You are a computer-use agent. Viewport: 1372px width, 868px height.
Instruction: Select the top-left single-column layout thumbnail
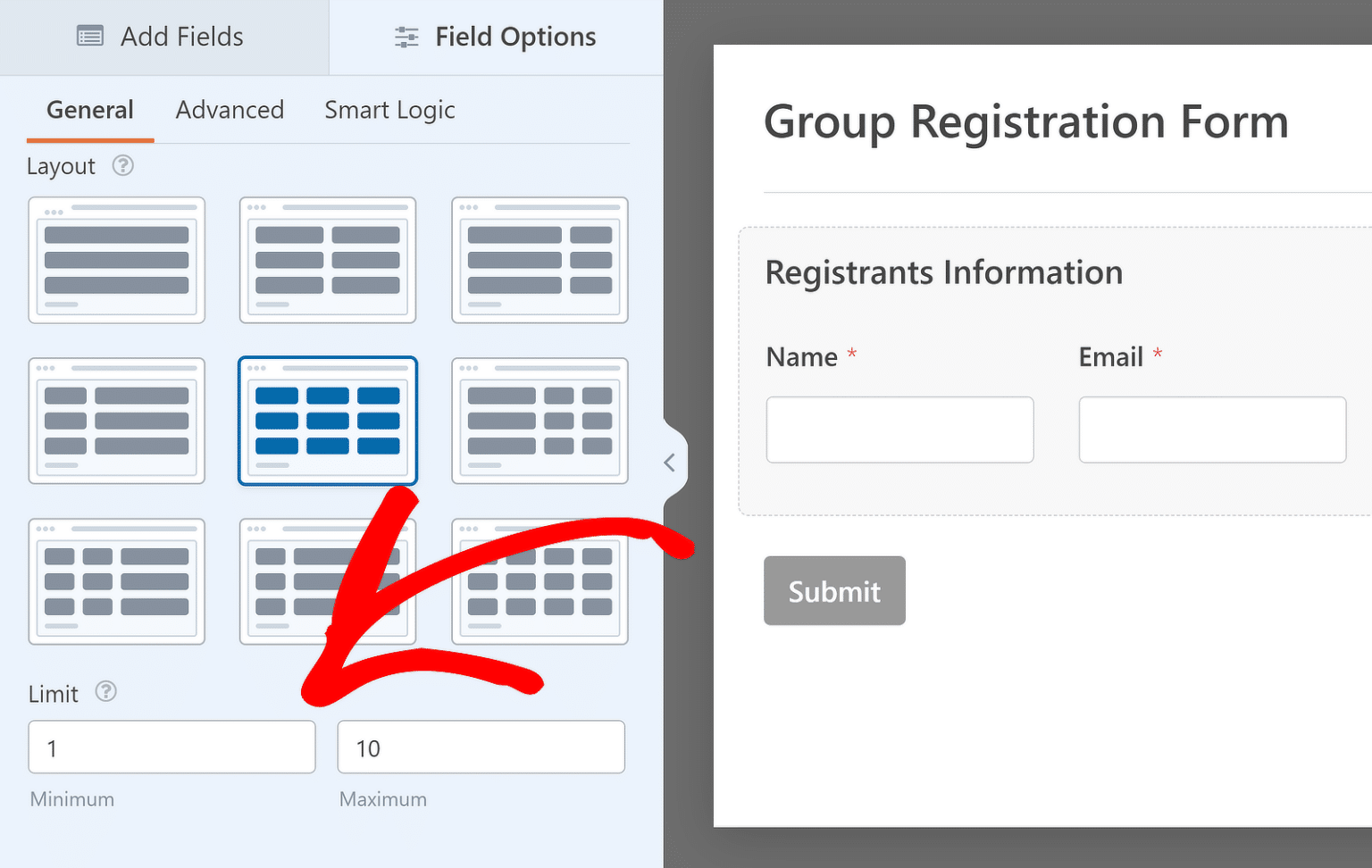coord(116,260)
